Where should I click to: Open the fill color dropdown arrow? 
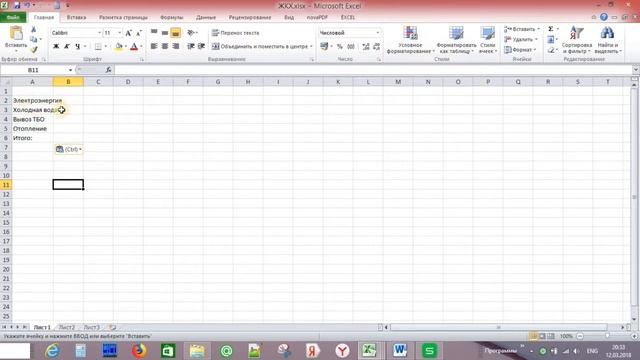(125, 47)
